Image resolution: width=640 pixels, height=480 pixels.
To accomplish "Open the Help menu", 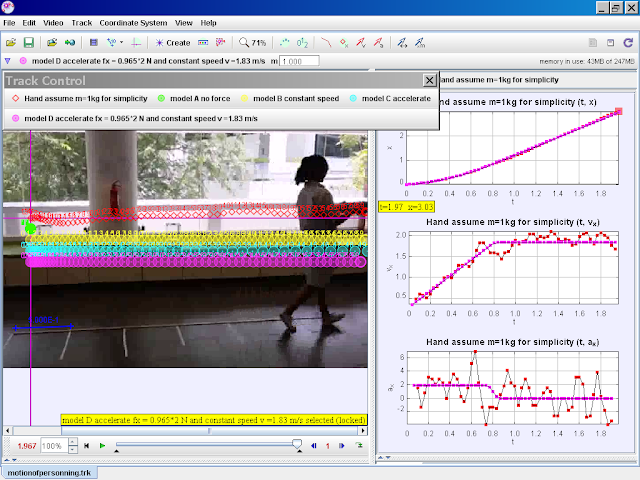I will 208,23.
